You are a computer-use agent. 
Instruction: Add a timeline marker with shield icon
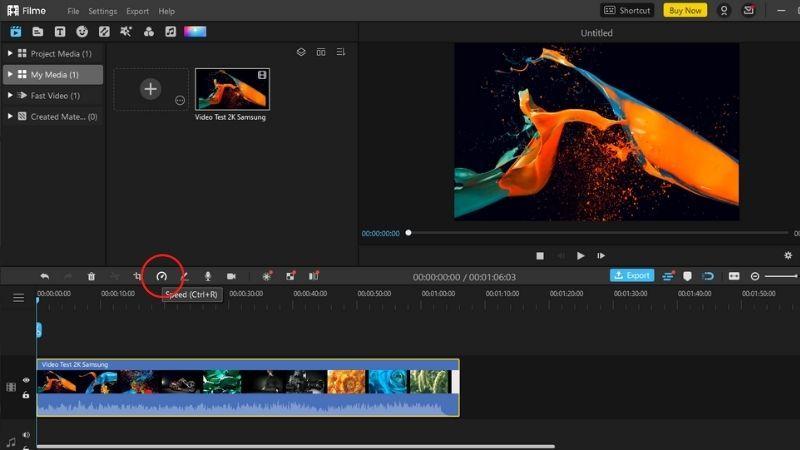tap(687, 276)
